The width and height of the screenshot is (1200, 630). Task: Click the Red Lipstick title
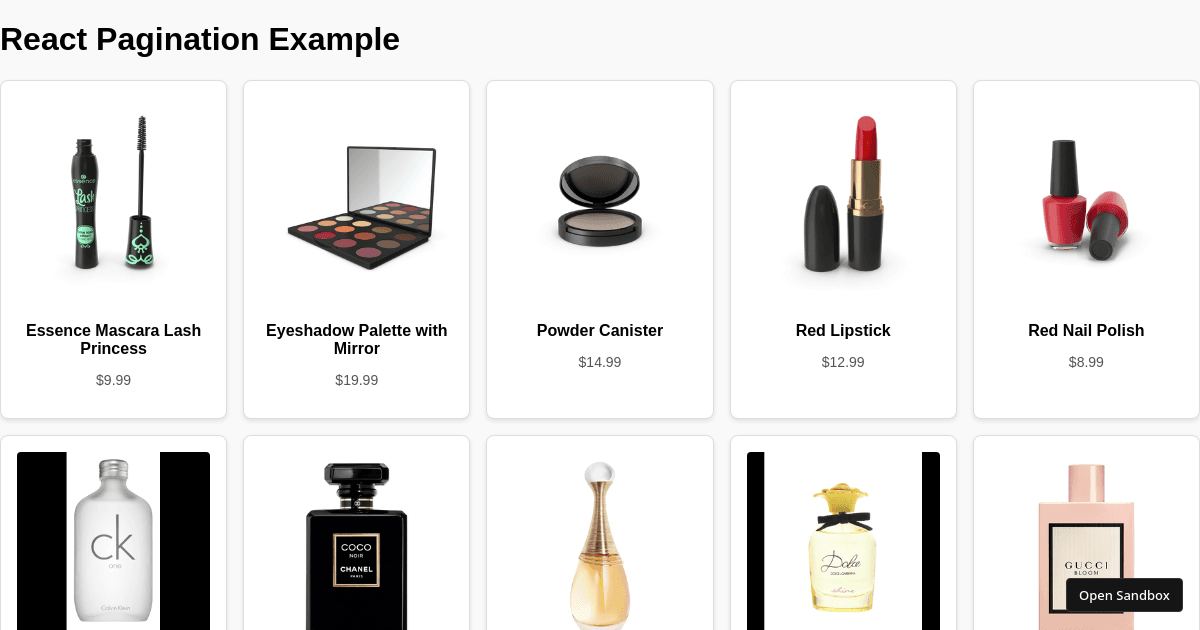843,330
